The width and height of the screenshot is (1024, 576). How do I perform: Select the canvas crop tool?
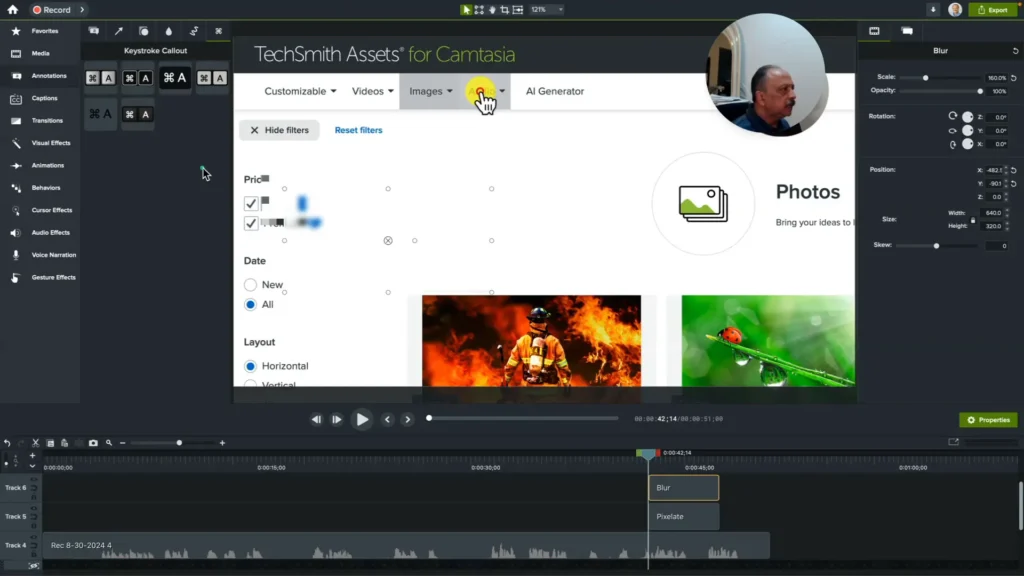pyautogui.click(x=504, y=10)
